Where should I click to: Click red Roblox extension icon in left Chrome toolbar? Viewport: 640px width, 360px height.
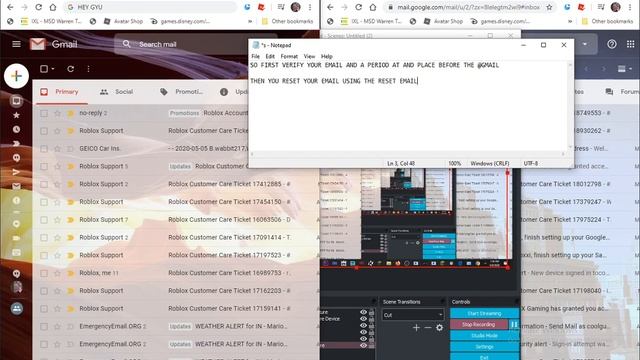tap(261, 7)
